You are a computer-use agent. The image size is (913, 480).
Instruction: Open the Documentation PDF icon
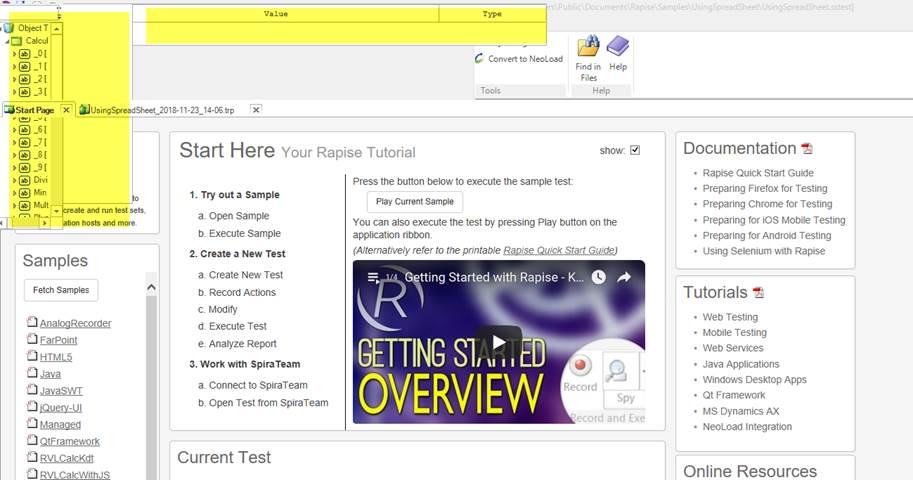pyautogui.click(x=807, y=150)
